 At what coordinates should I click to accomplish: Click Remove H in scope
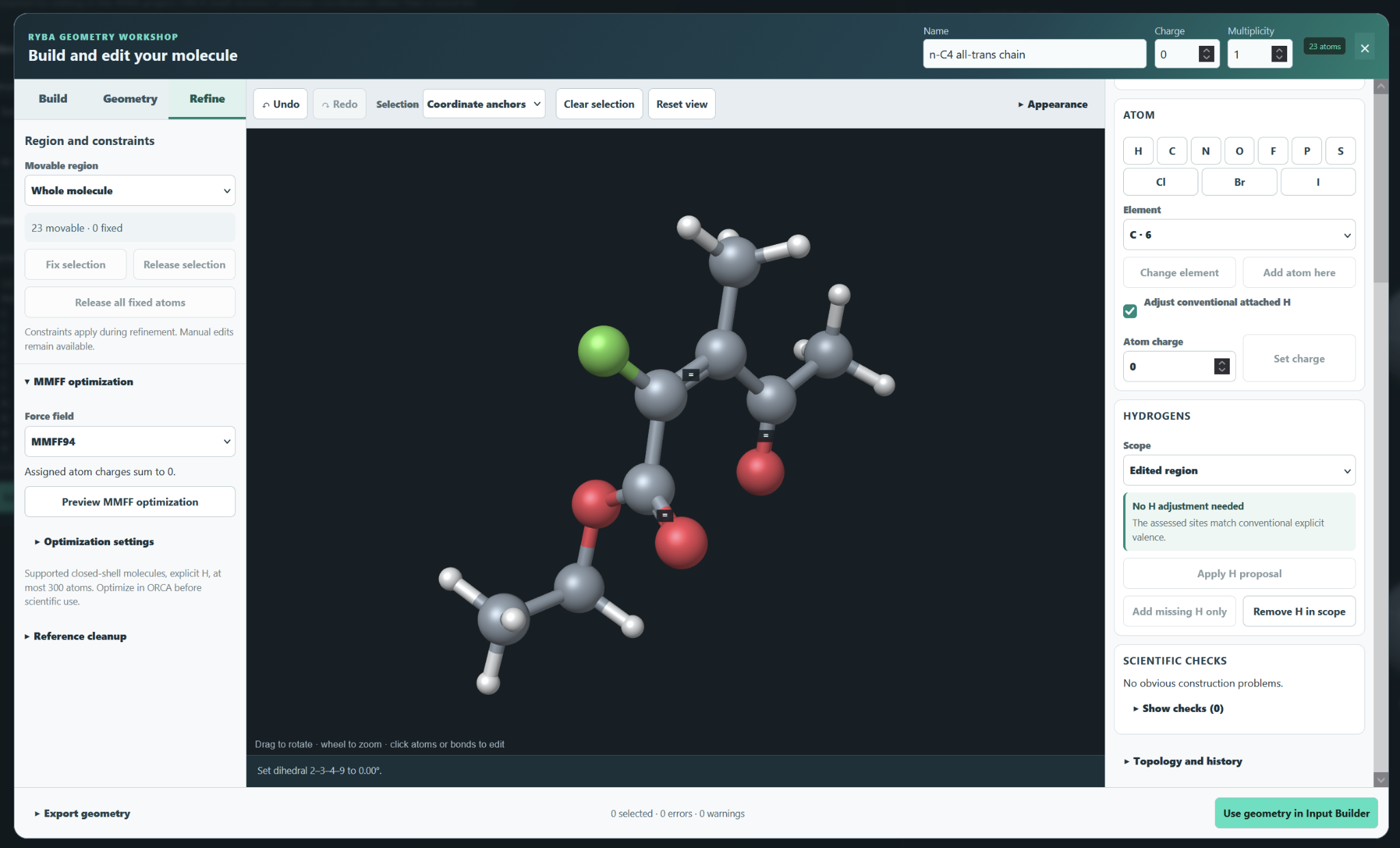pyautogui.click(x=1299, y=611)
